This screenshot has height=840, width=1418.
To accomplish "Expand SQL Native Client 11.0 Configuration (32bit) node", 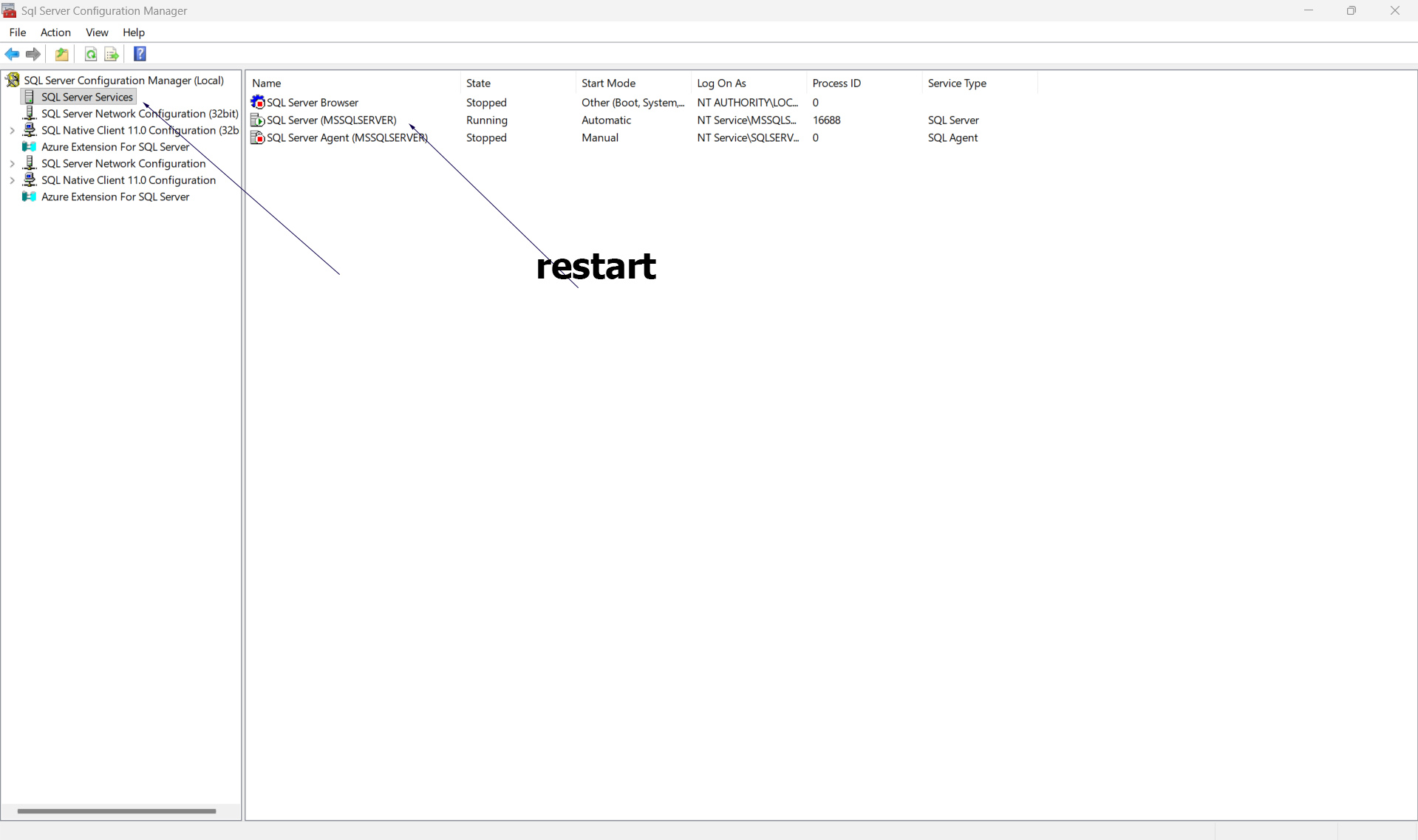I will 12,131.
